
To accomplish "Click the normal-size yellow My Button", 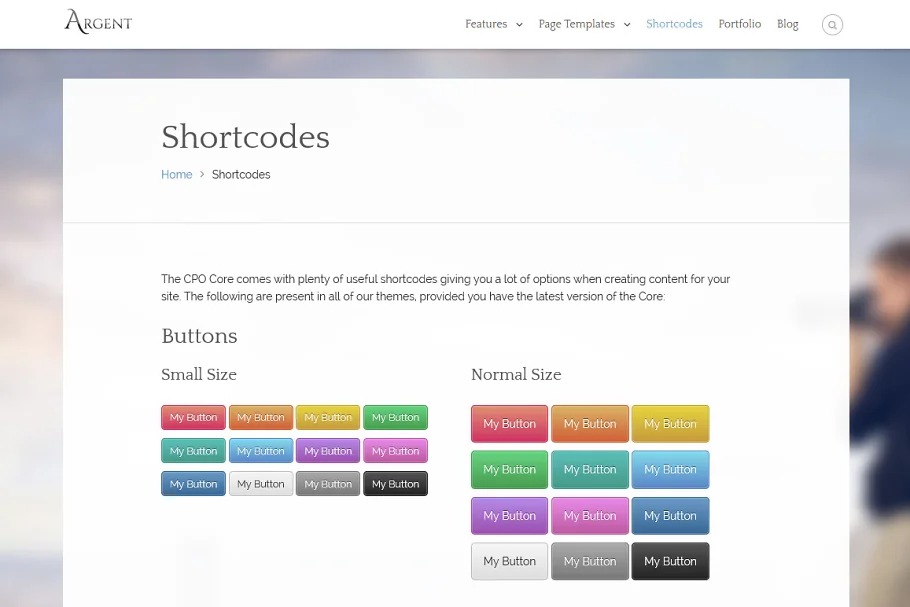I will point(670,424).
